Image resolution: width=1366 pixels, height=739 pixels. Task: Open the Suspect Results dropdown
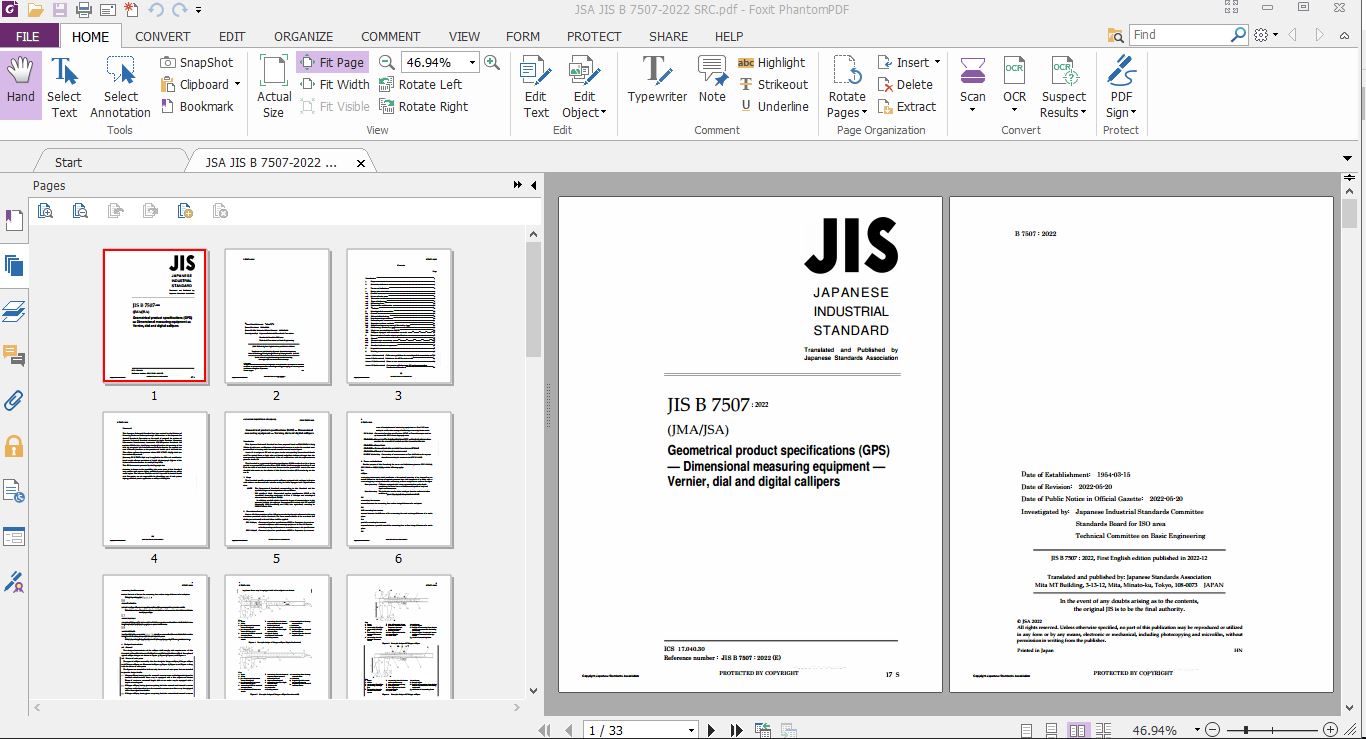[x=1064, y=86]
